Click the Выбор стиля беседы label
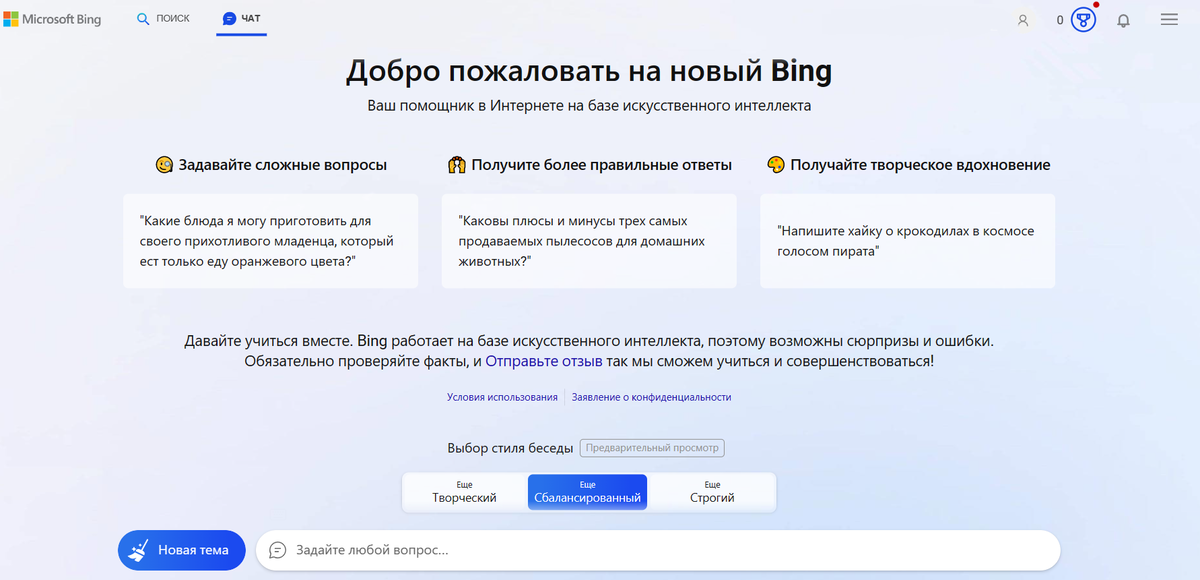1200x580 pixels. 510,448
